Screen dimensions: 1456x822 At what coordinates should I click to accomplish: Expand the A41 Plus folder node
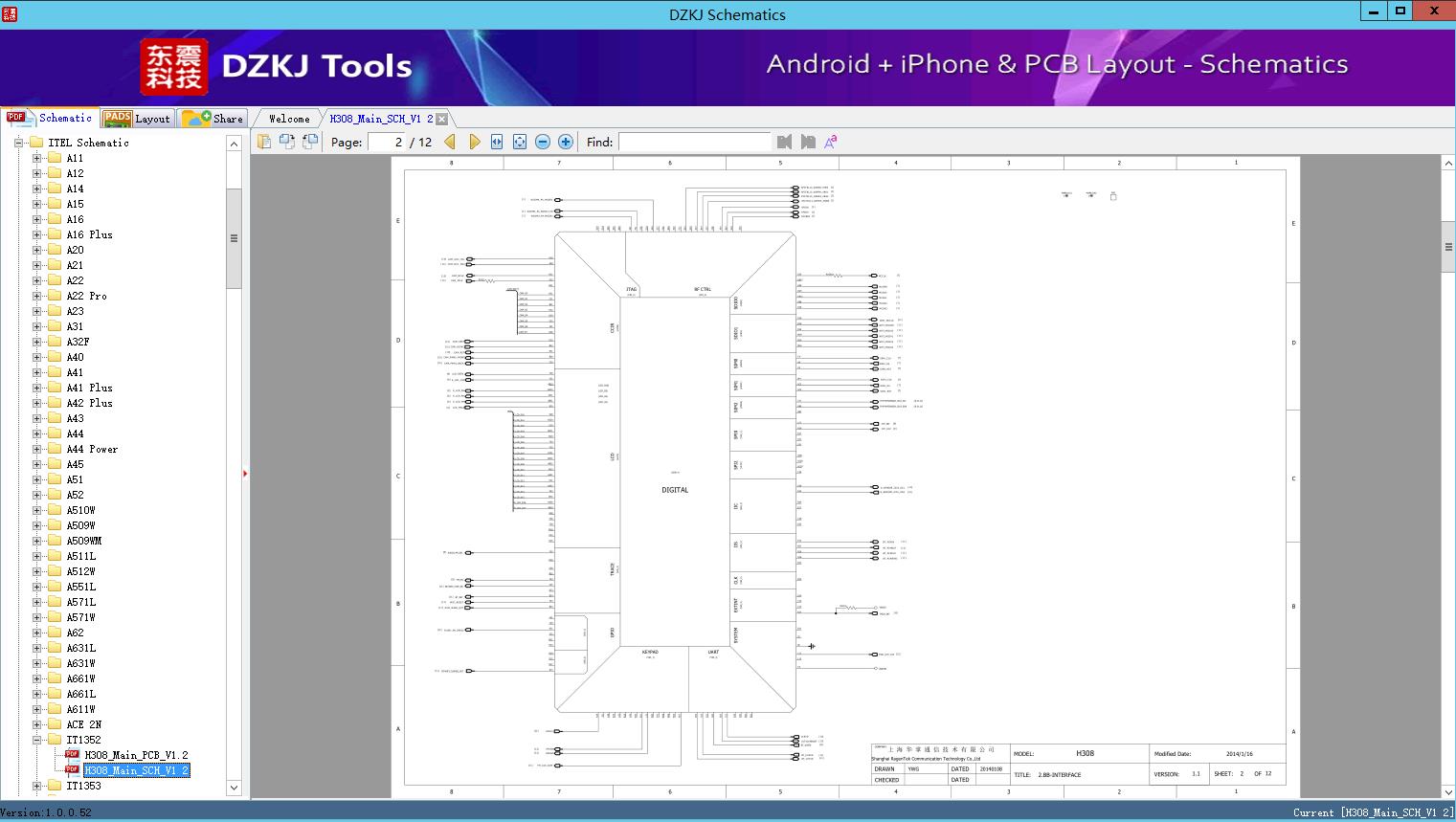pos(36,388)
